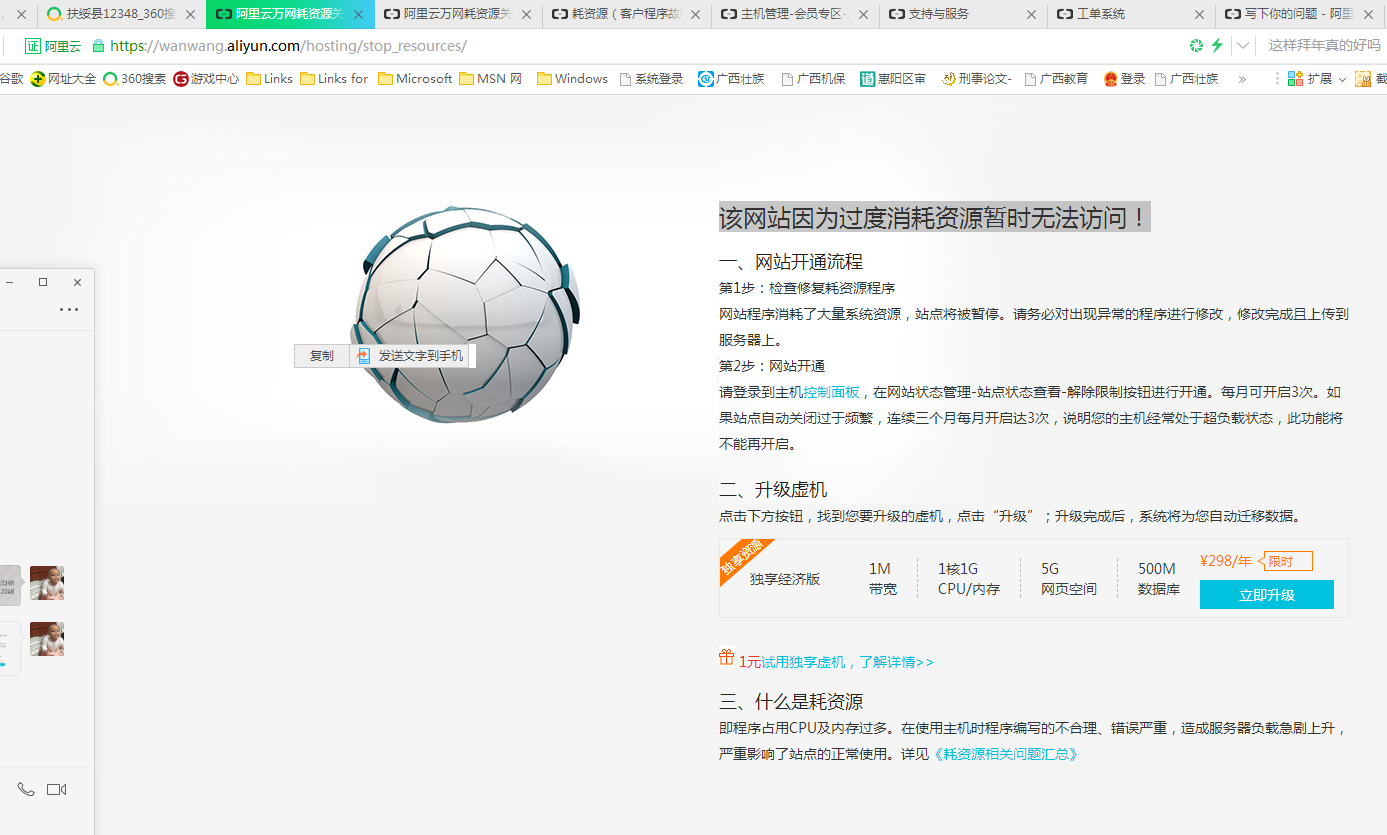Maximize the chat window on the left
Image resolution: width=1387 pixels, height=835 pixels.
tap(43, 283)
